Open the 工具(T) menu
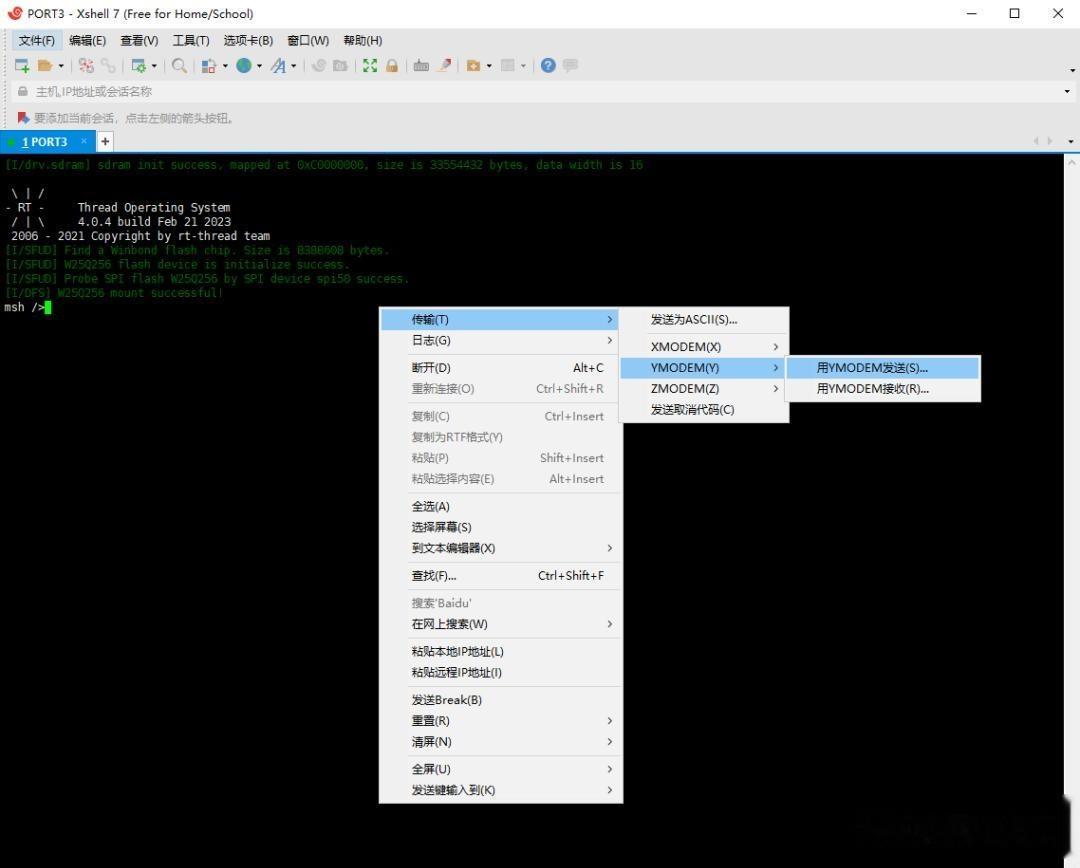 coord(191,41)
